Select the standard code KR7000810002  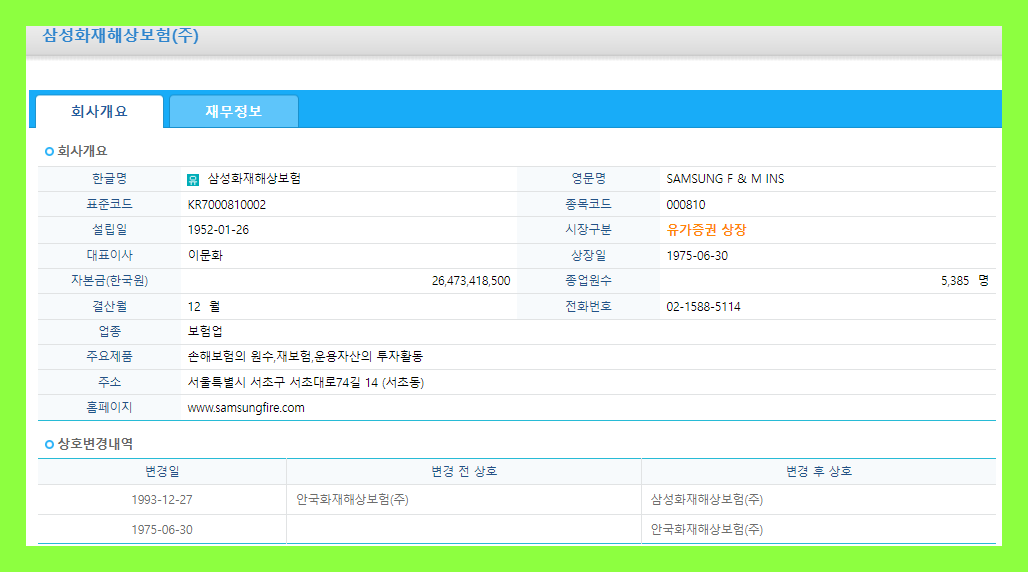pyautogui.click(x=227, y=205)
